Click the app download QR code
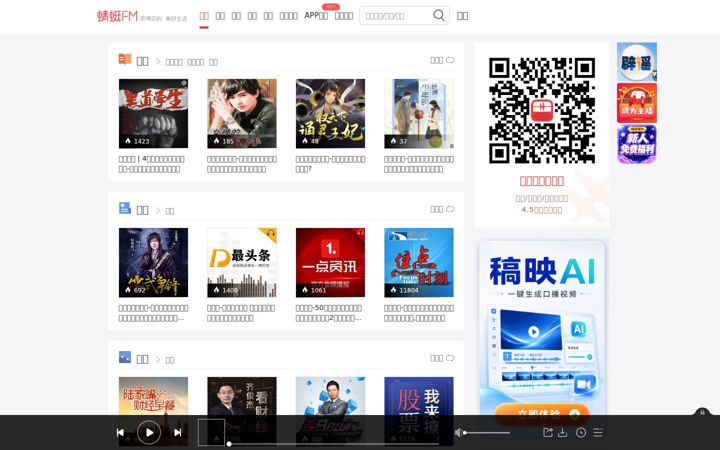The width and height of the screenshot is (720, 450). point(542,110)
